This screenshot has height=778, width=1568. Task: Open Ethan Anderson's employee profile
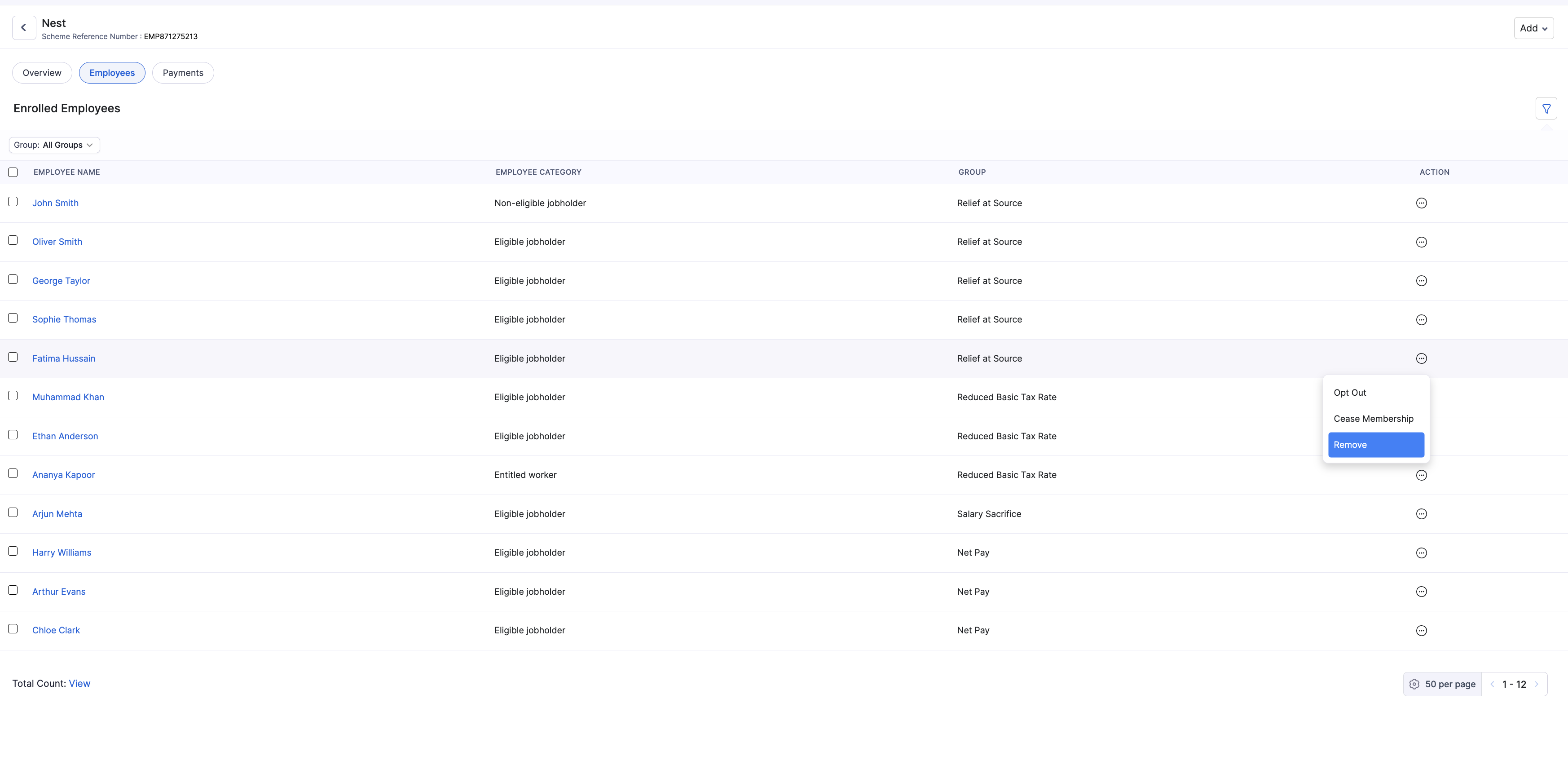click(x=65, y=436)
